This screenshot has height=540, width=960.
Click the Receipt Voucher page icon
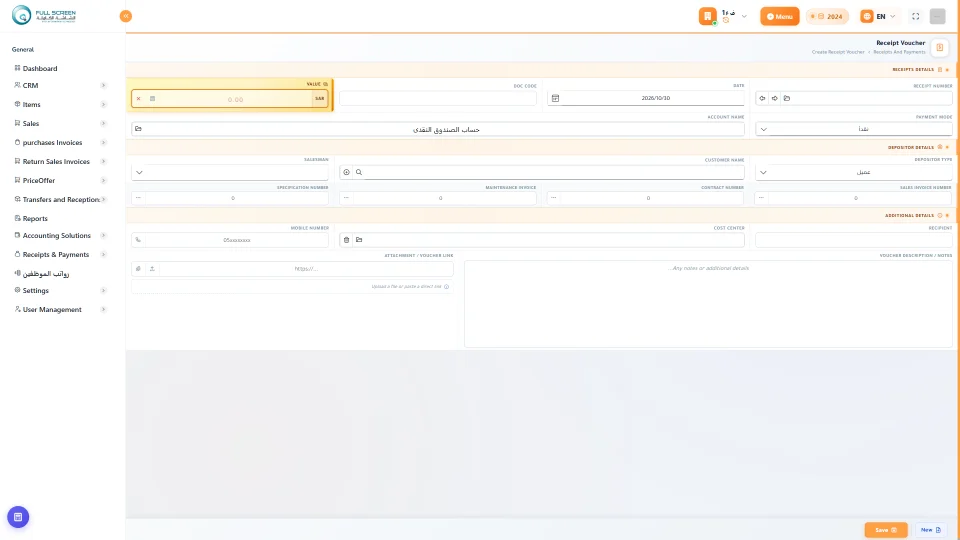tap(940, 47)
